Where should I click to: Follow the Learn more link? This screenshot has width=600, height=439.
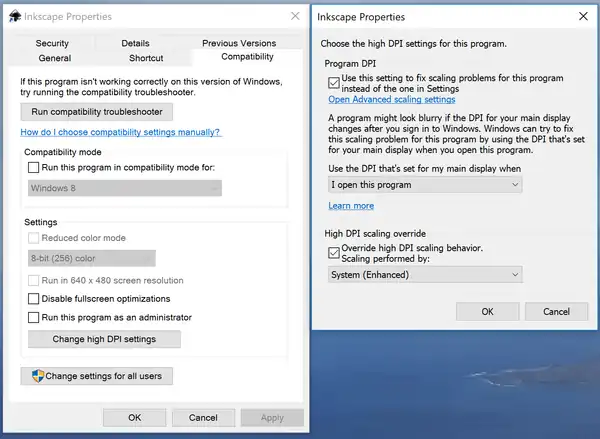pyautogui.click(x=351, y=206)
